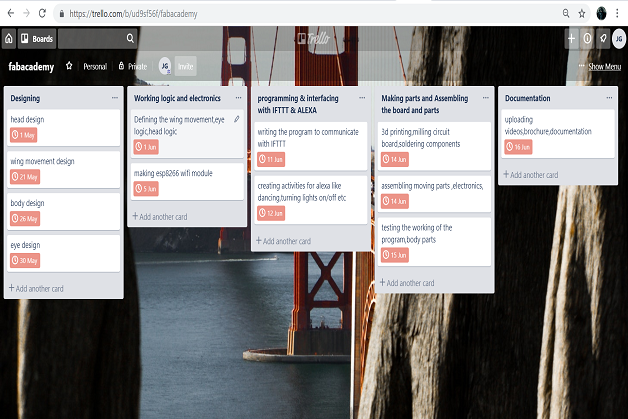628x419 pixels.
Task: Star the fabacademy board
Action: pos(69,66)
